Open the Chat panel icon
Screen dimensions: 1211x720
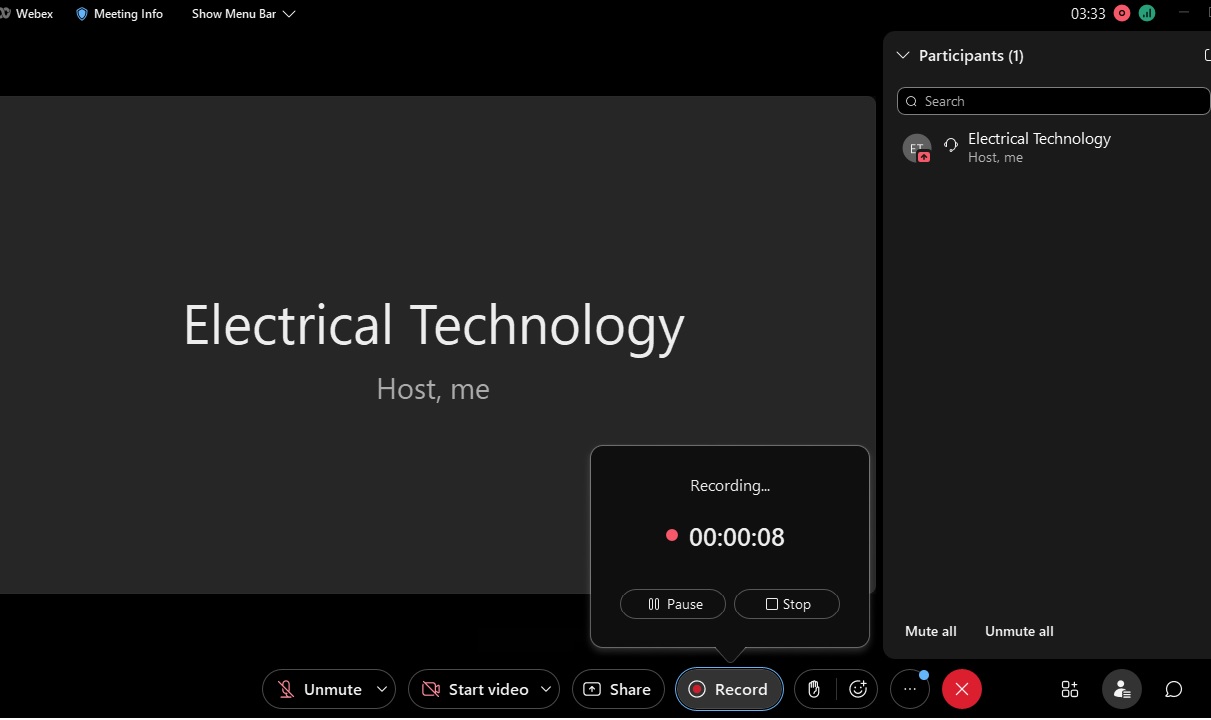(x=1174, y=689)
